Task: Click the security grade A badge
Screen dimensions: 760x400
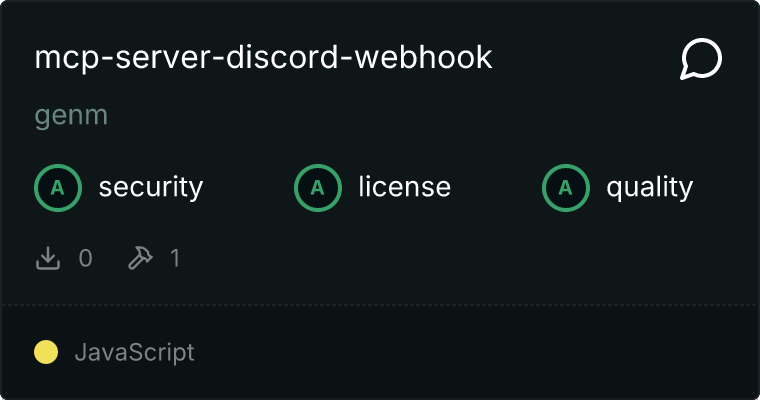Action: pyautogui.click(x=58, y=188)
